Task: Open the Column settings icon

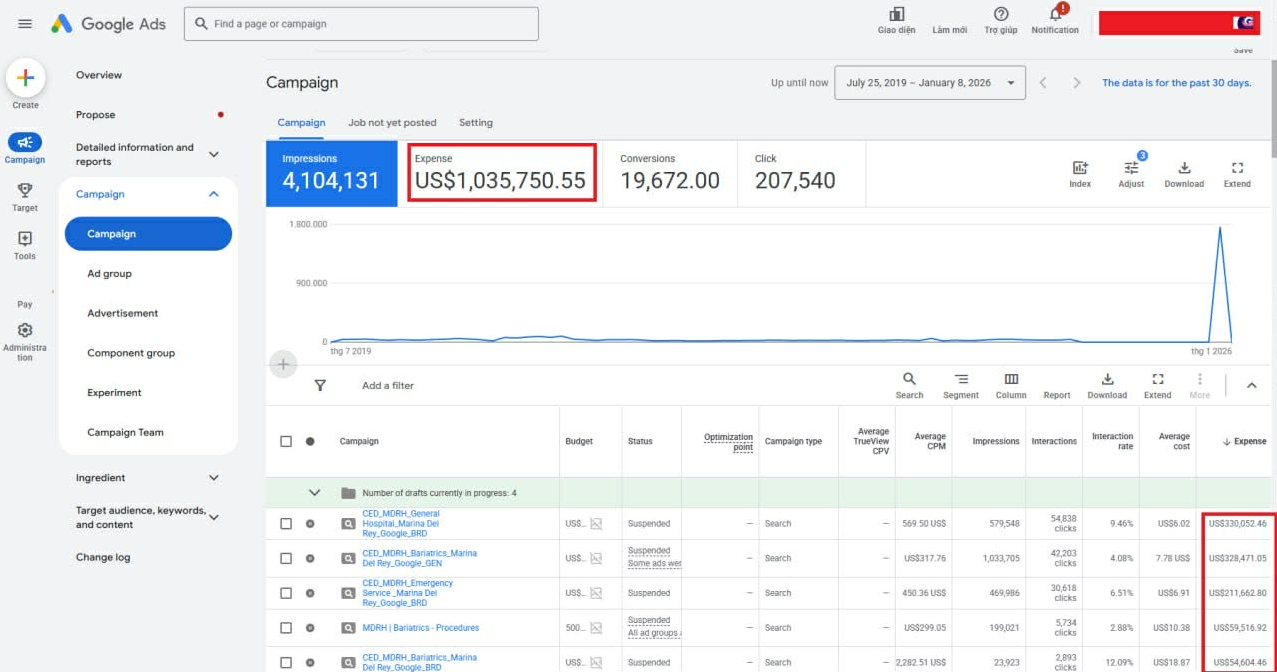Action: pos(1011,379)
